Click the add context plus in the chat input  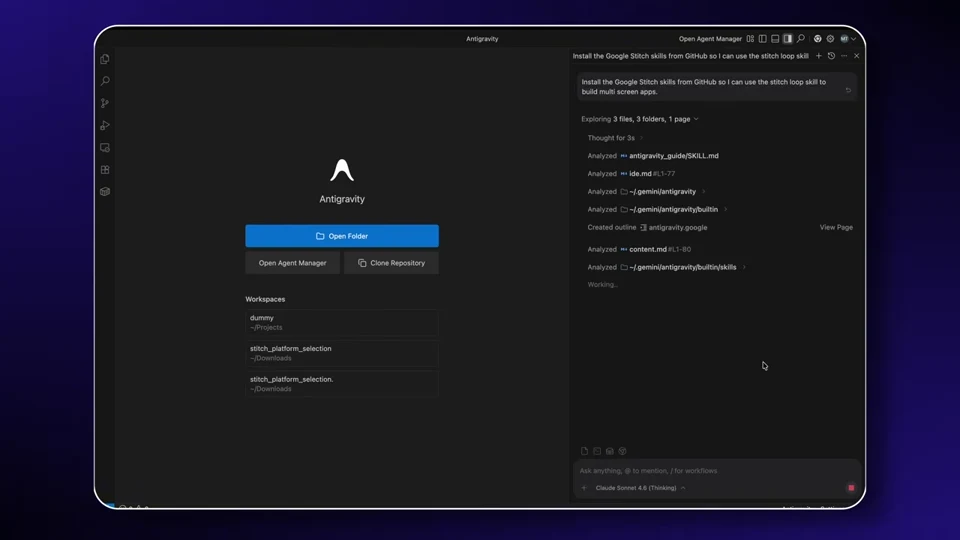[584, 488]
